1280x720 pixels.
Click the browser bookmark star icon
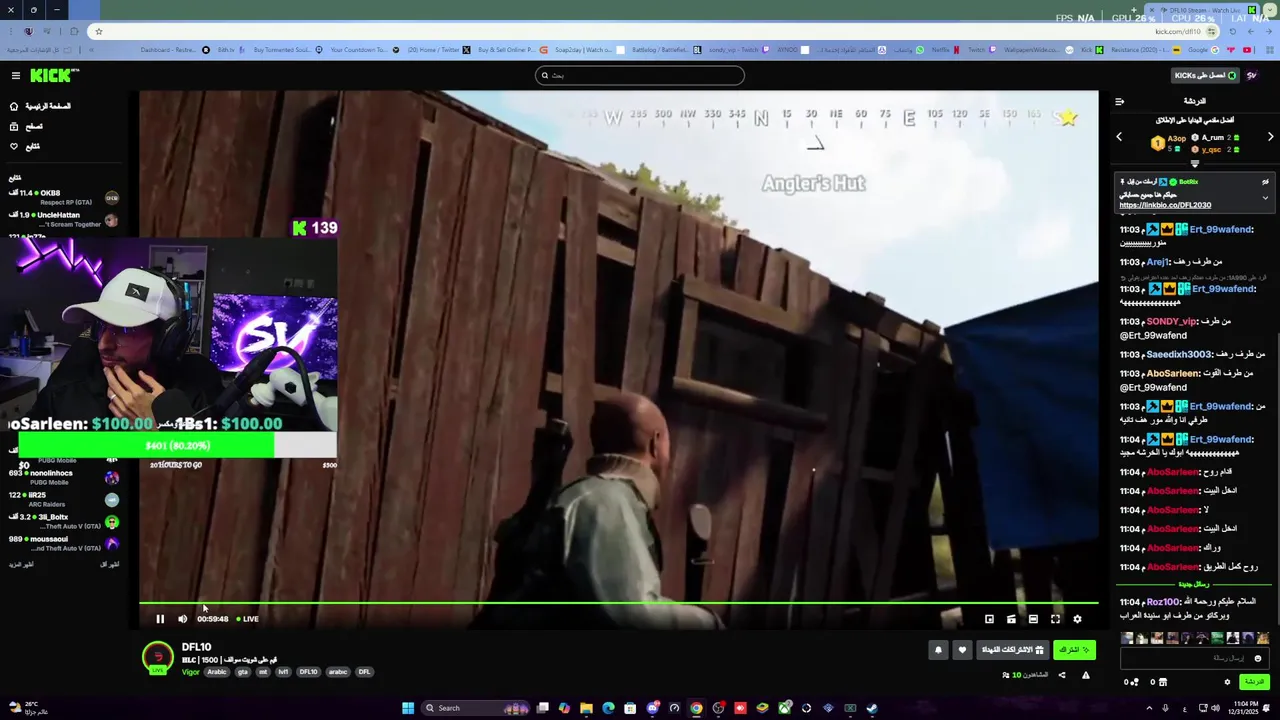pyautogui.click(x=98, y=31)
